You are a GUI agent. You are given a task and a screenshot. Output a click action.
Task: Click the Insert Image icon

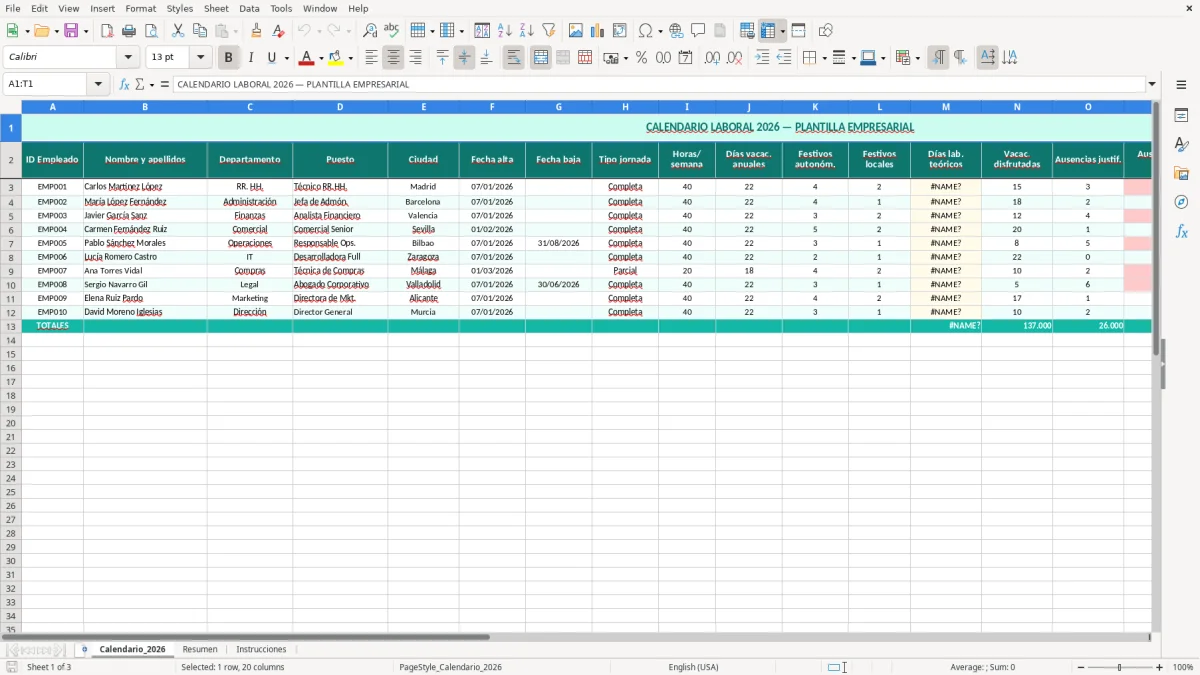pyautogui.click(x=576, y=31)
